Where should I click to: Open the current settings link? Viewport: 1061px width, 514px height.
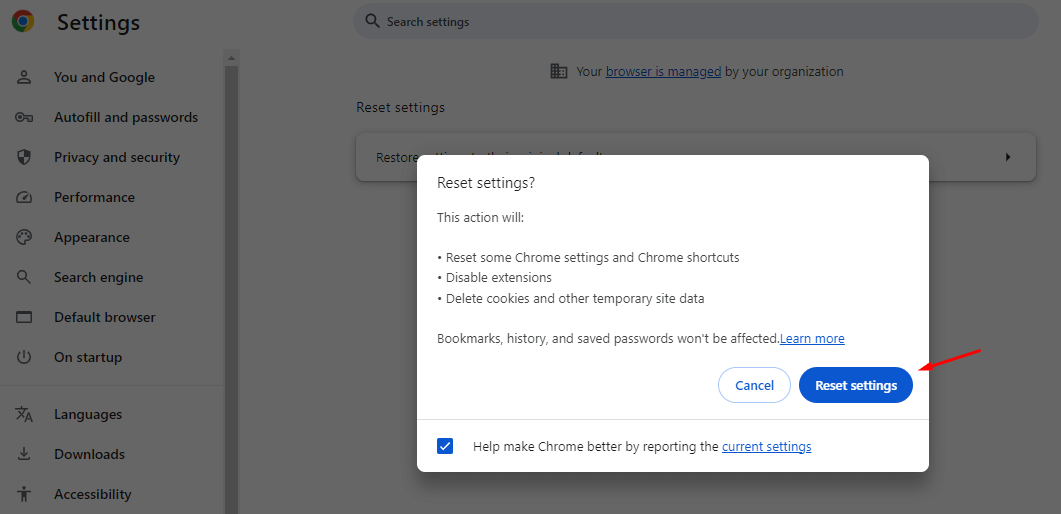766,447
